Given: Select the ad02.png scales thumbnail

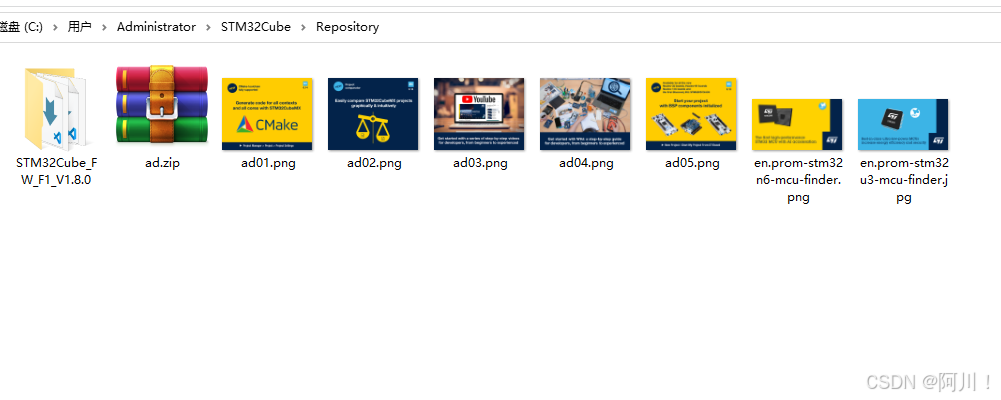Looking at the screenshot, I should 373,114.
